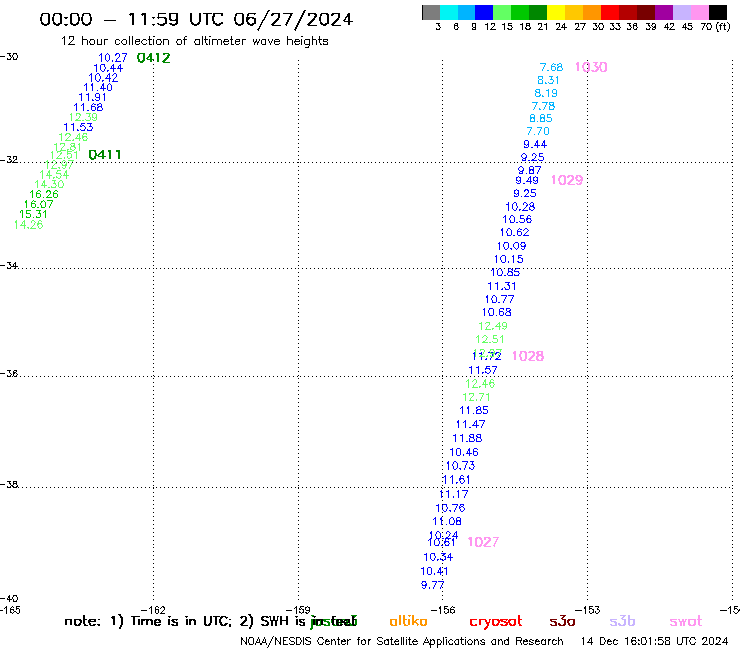740x650 pixels.
Task: Select swot pass label 1029
Action: click(567, 180)
